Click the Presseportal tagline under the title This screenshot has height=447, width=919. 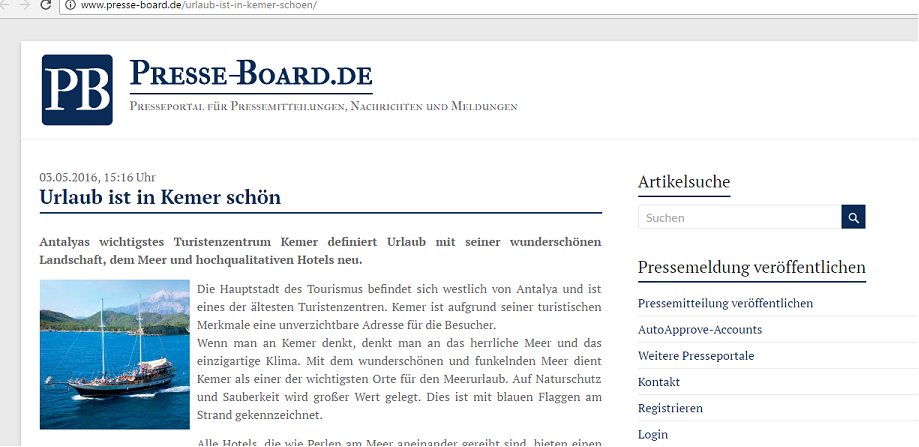coord(323,106)
